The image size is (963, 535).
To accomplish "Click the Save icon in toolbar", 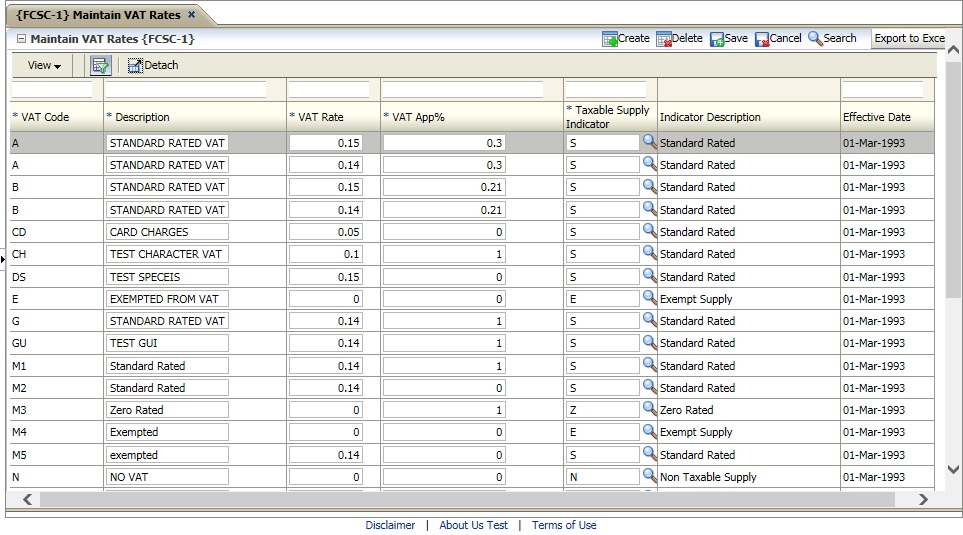I will (x=717, y=39).
